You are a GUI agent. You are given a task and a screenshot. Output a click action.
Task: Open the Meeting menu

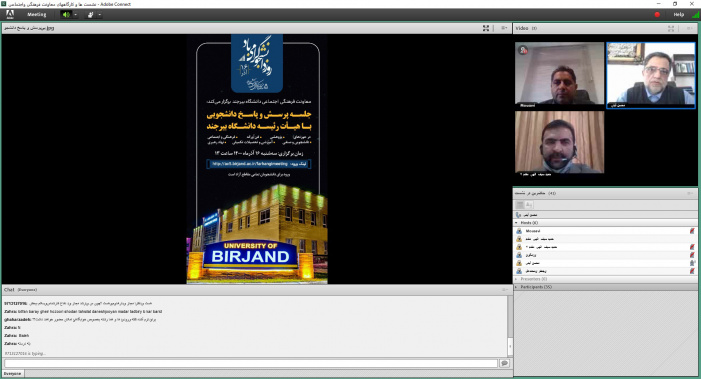(37, 15)
